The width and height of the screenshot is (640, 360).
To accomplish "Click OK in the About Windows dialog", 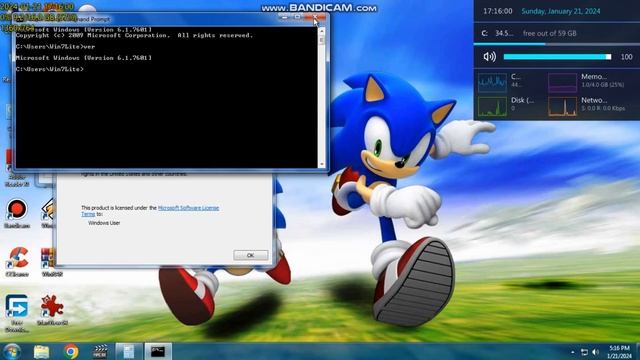I will (251, 255).
